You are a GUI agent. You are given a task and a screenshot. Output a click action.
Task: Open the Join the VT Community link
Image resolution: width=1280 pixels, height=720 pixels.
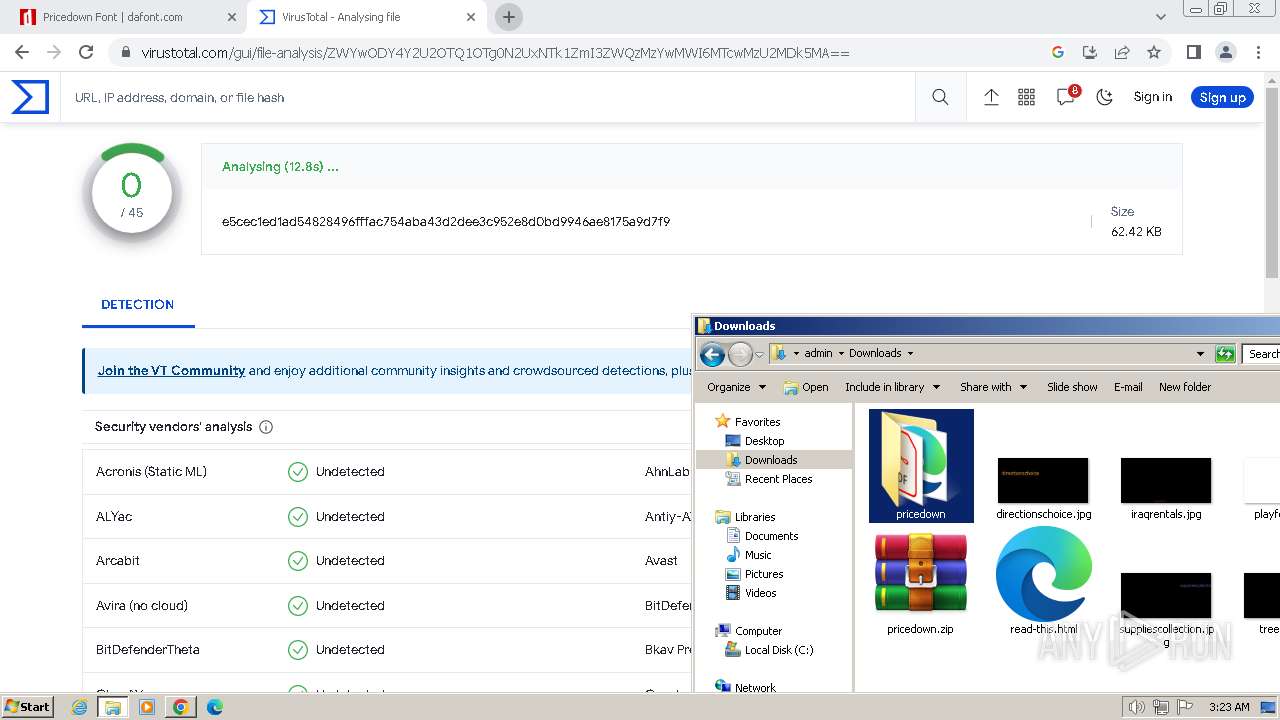click(171, 370)
